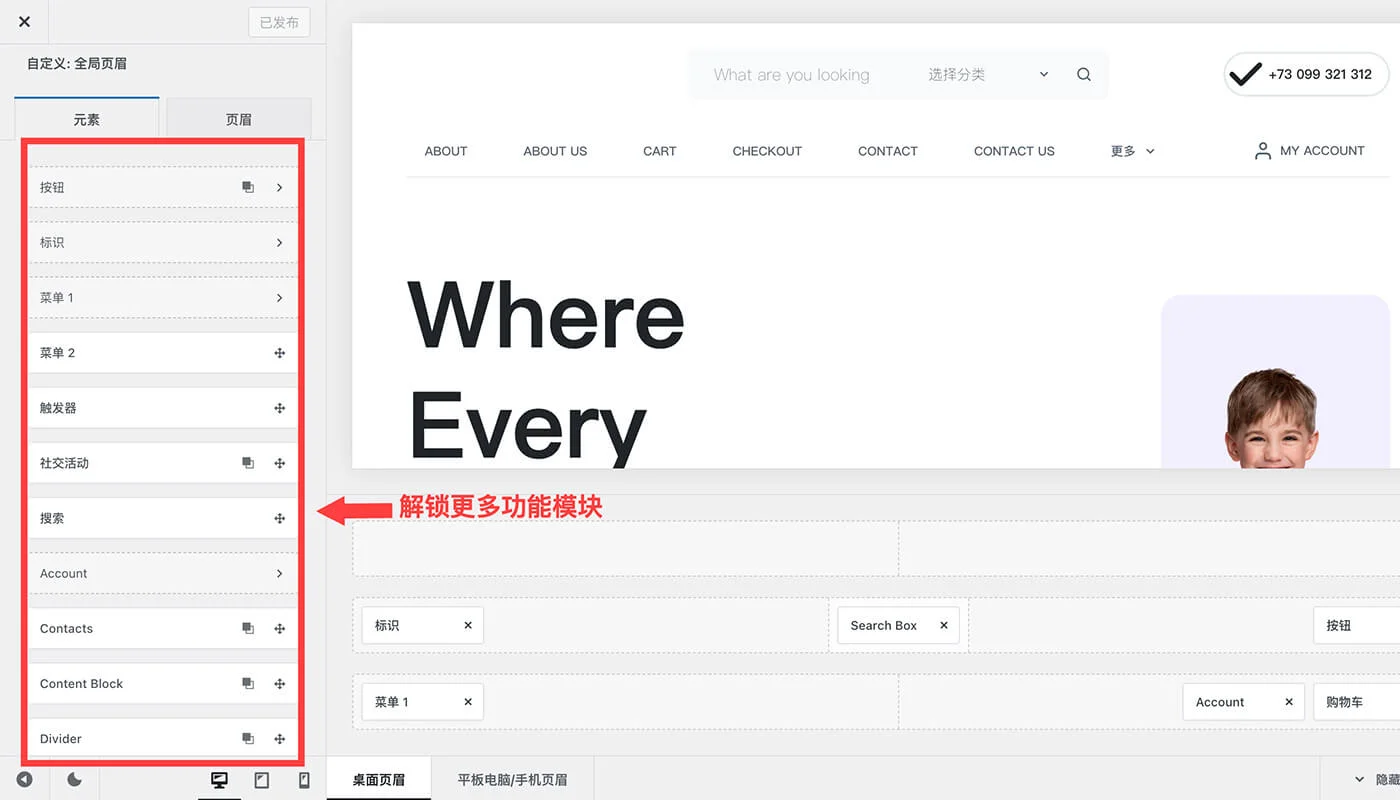Click the move handle beside 搜索 element

[x=280, y=518]
